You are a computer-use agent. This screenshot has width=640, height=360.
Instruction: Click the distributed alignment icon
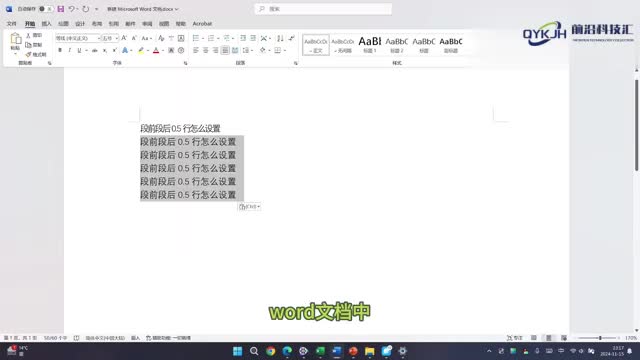(x=235, y=51)
